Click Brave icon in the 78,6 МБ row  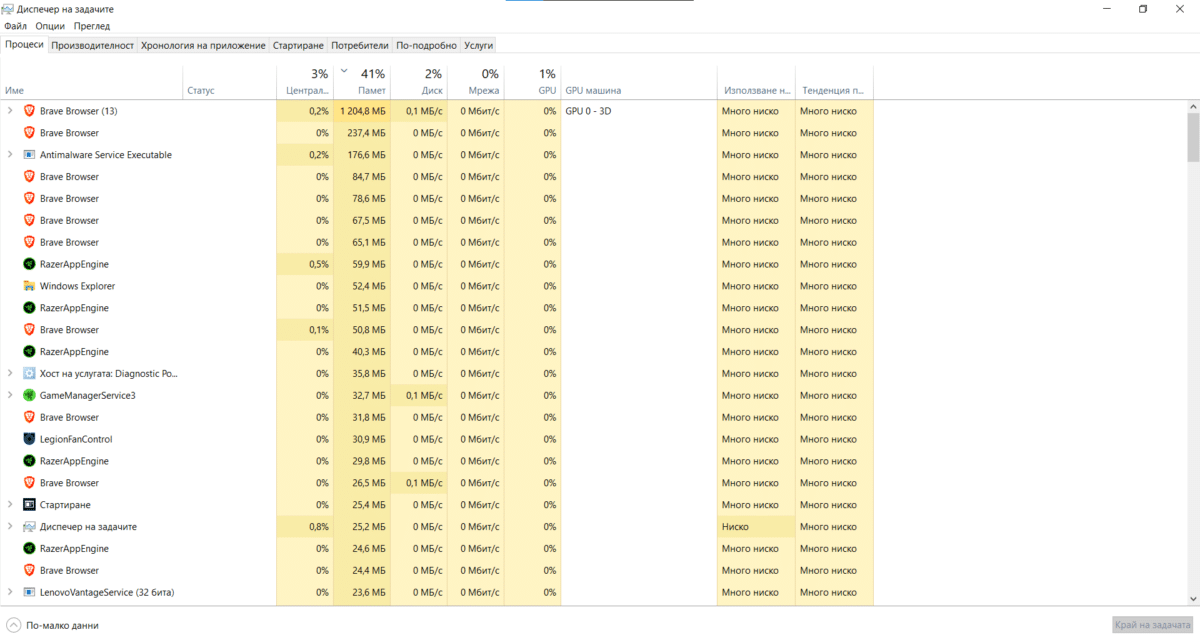[29, 199]
